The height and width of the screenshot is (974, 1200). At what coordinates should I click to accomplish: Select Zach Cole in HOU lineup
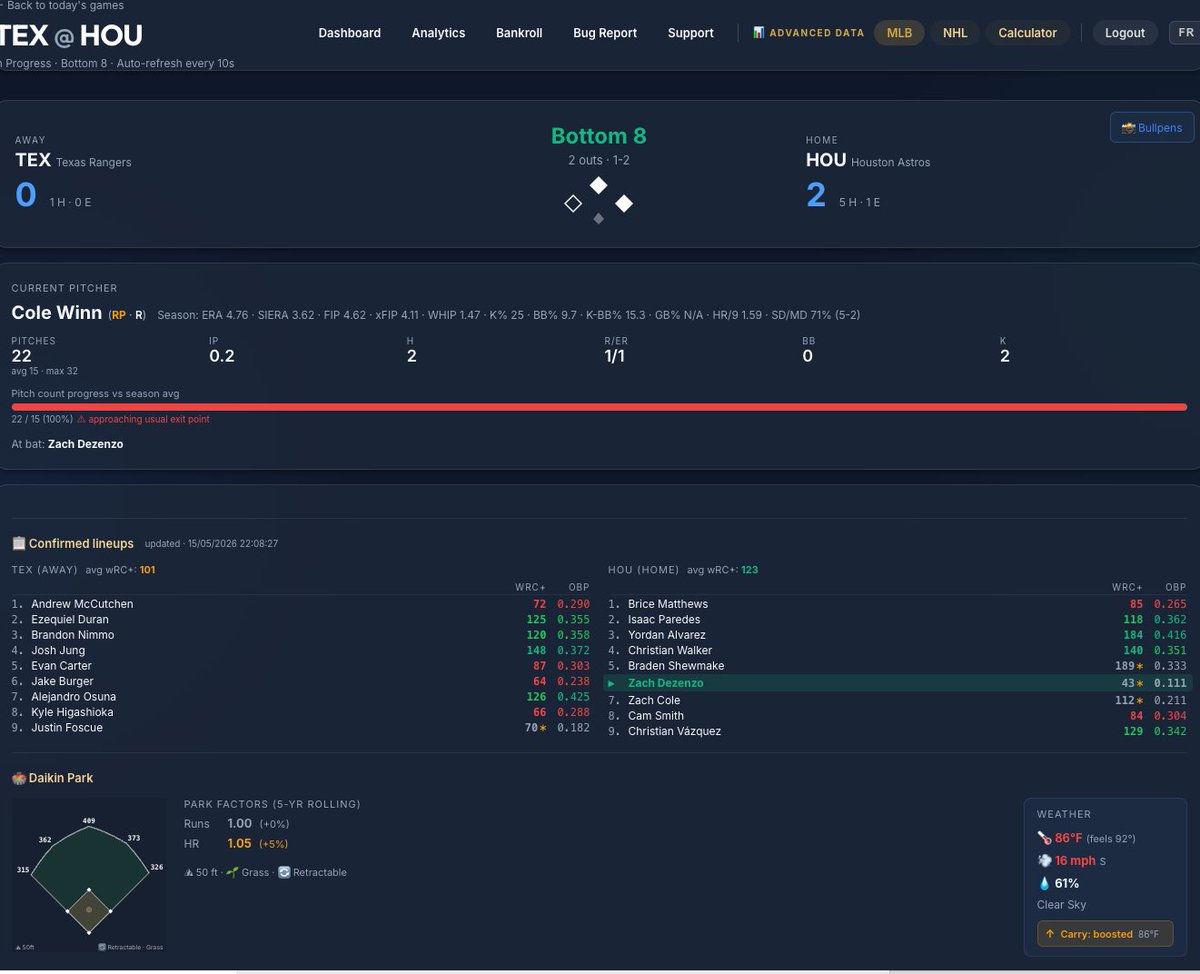654,701
